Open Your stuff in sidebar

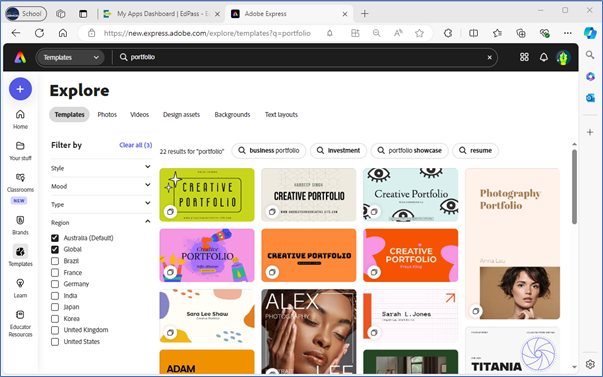pyautogui.click(x=20, y=151)
